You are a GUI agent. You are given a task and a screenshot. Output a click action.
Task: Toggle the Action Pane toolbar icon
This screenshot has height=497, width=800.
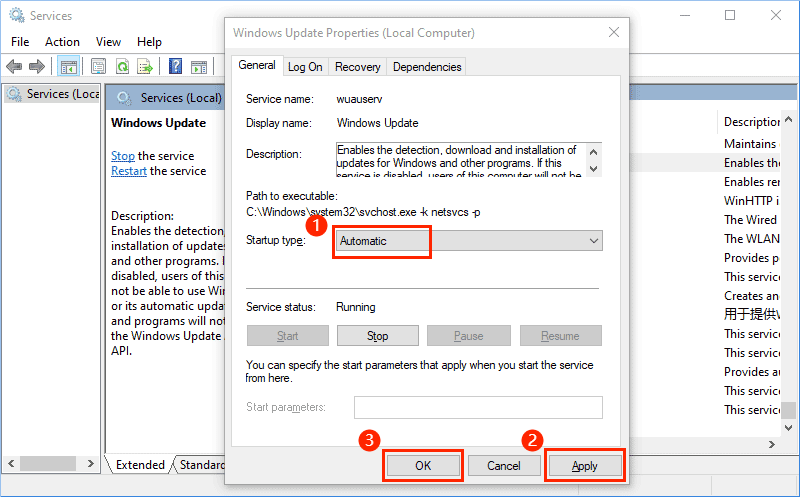coord(199,66)
